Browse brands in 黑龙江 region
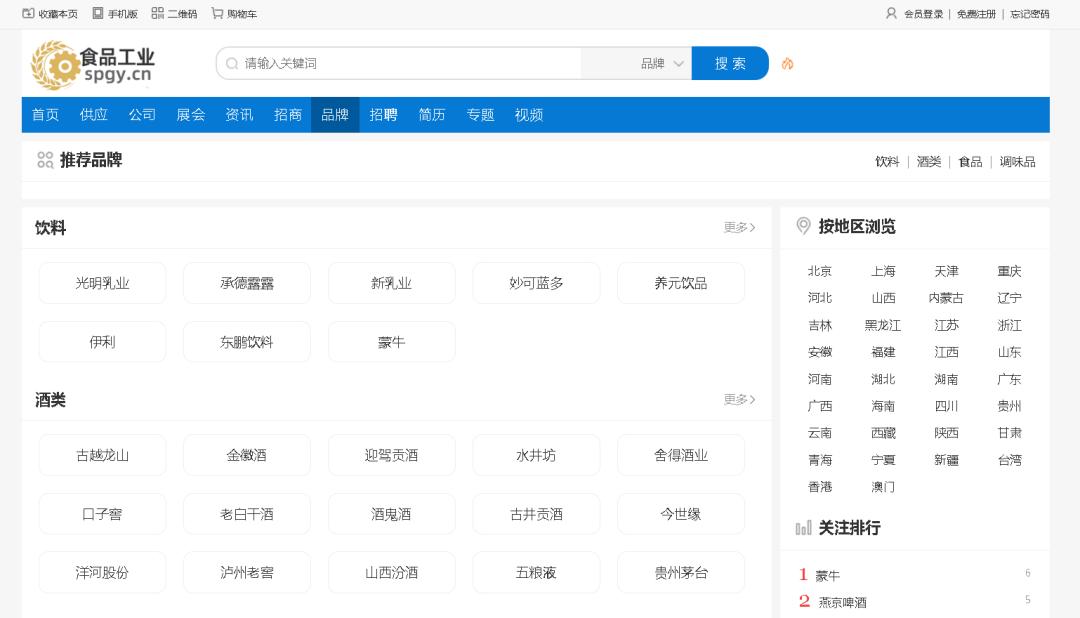 coord(883,325)
